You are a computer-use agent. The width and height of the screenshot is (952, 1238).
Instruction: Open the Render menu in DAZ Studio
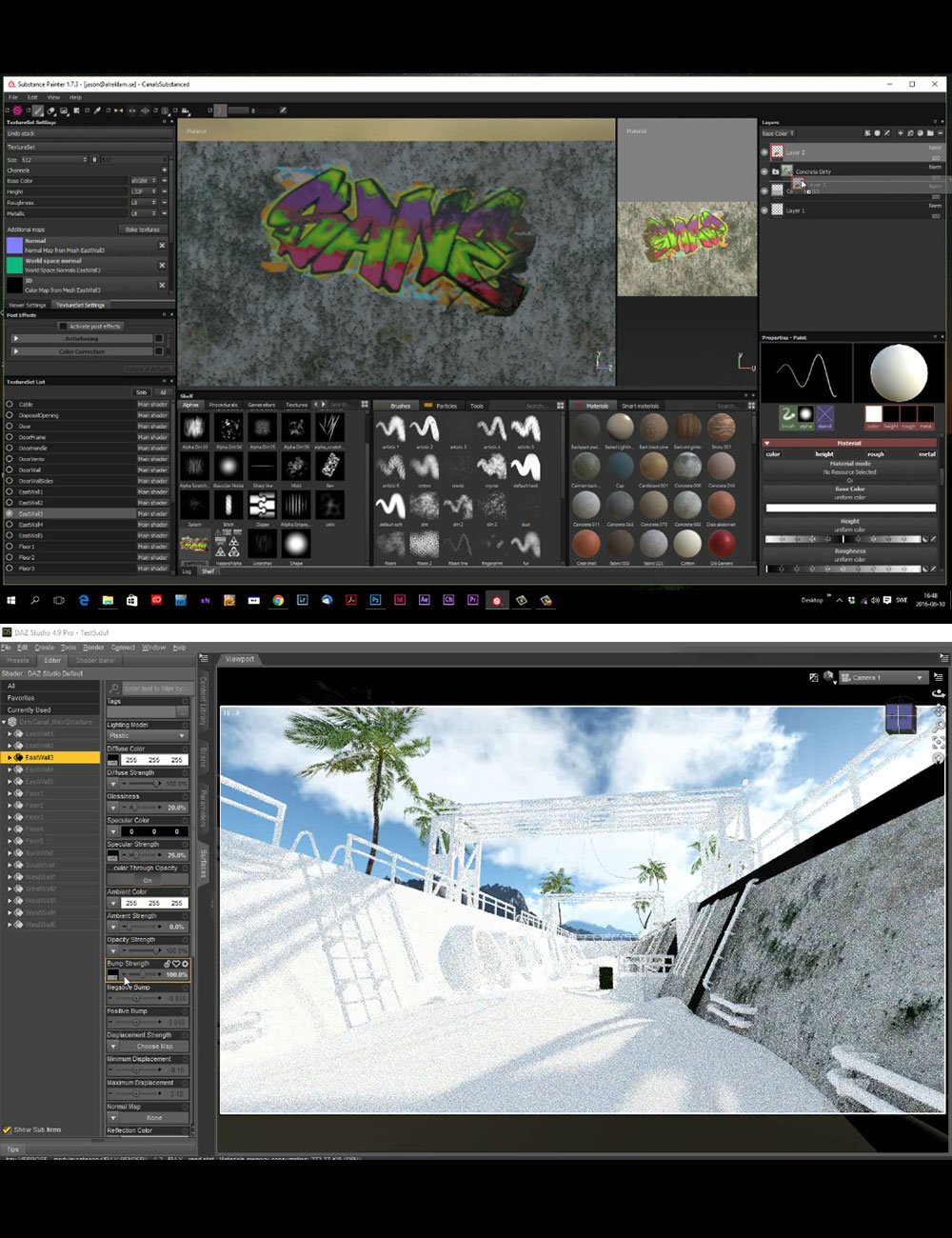click(x=92, y=648)
